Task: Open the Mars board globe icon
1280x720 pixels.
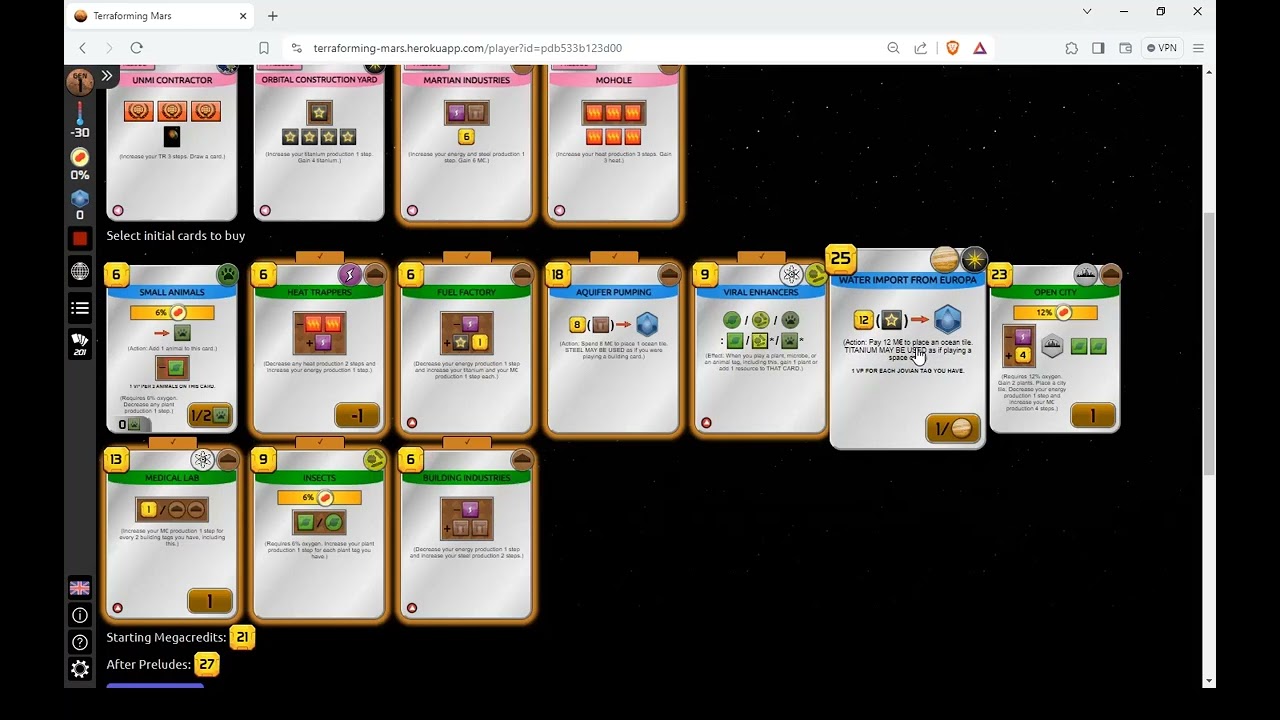Action: click(x=80, y=272)
